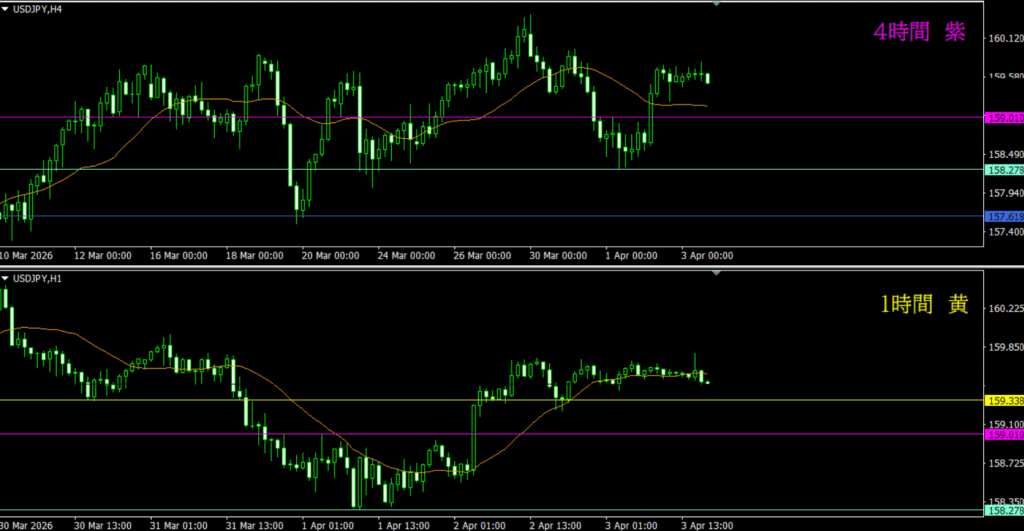Viewport: 1024px width, 531px height.
Task: Click the 160.225 level on H1 price scale
Action: pyautogui.click(x=1004, y=309)
